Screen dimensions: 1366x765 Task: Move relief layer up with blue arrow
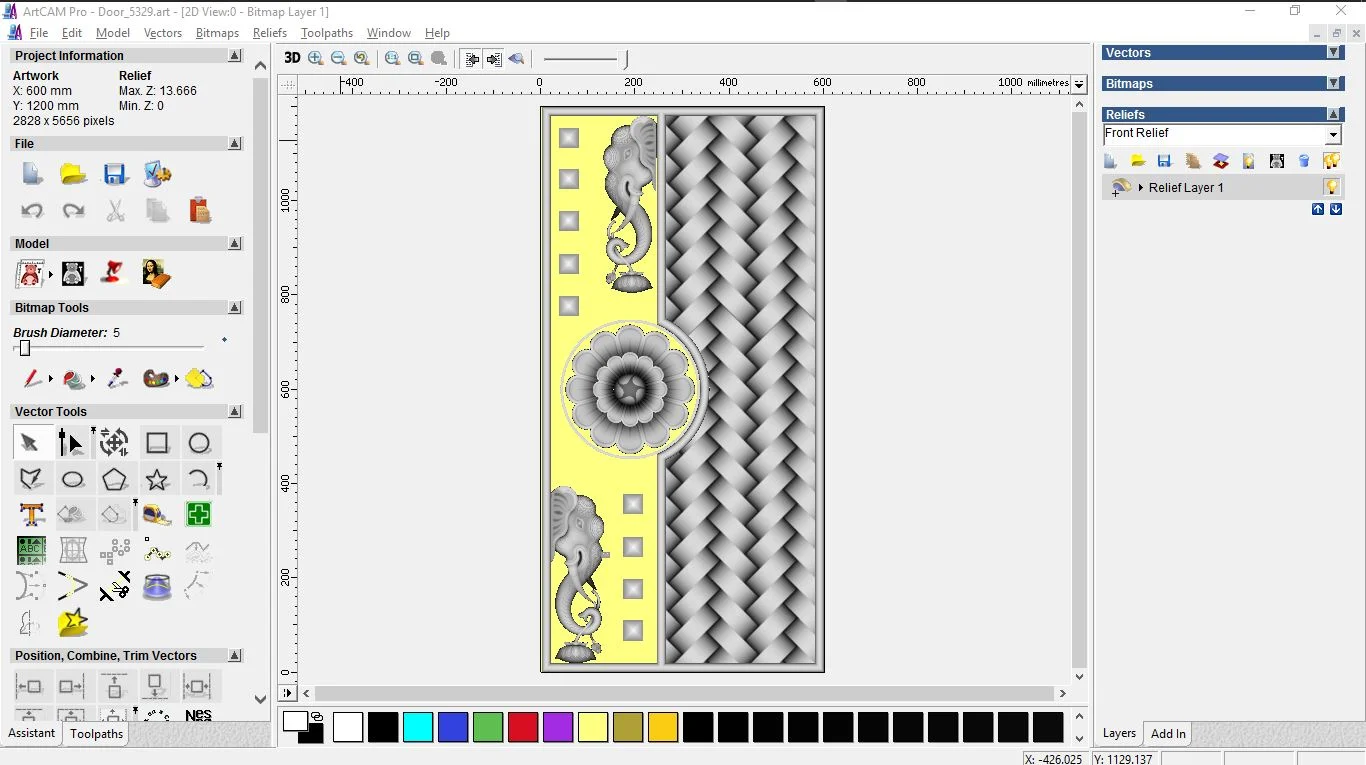tap(1318, 209)
